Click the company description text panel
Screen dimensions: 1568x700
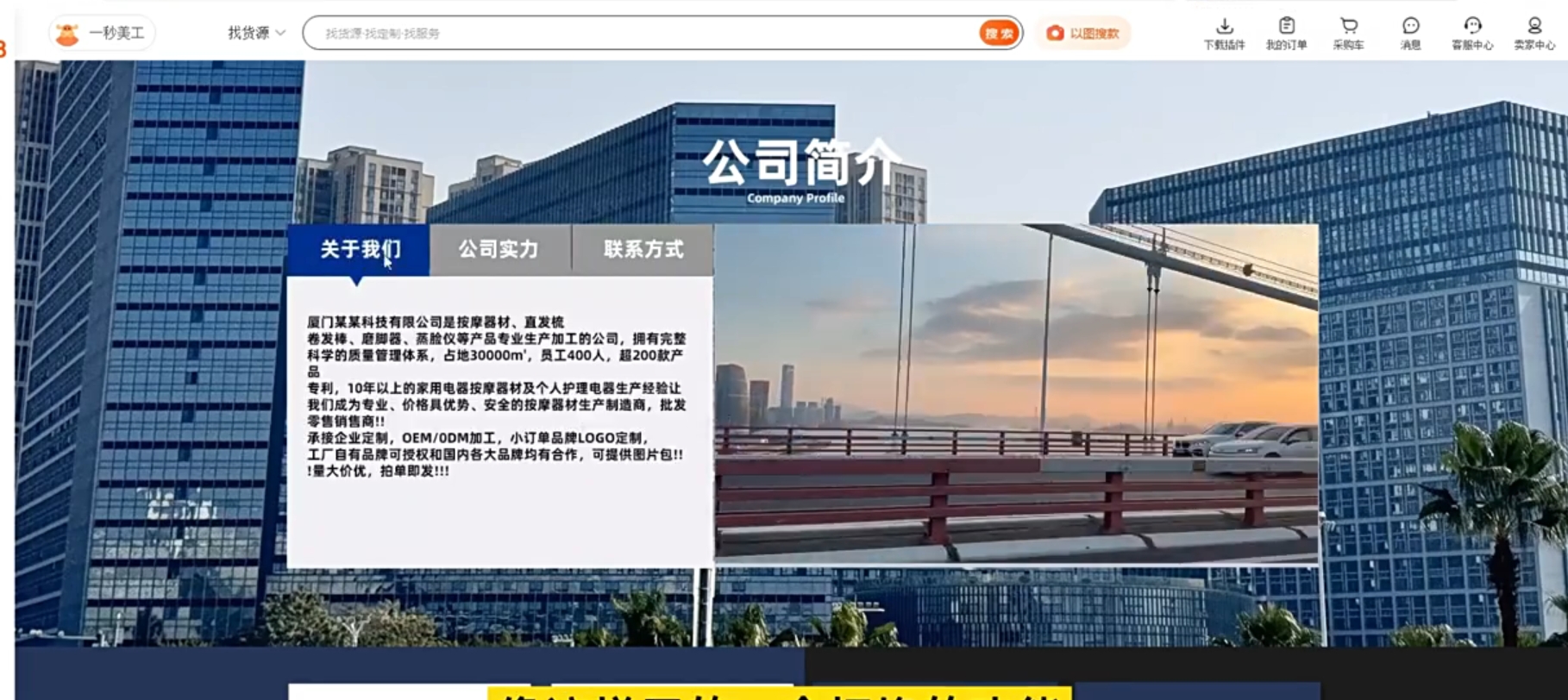coord(499,397)
